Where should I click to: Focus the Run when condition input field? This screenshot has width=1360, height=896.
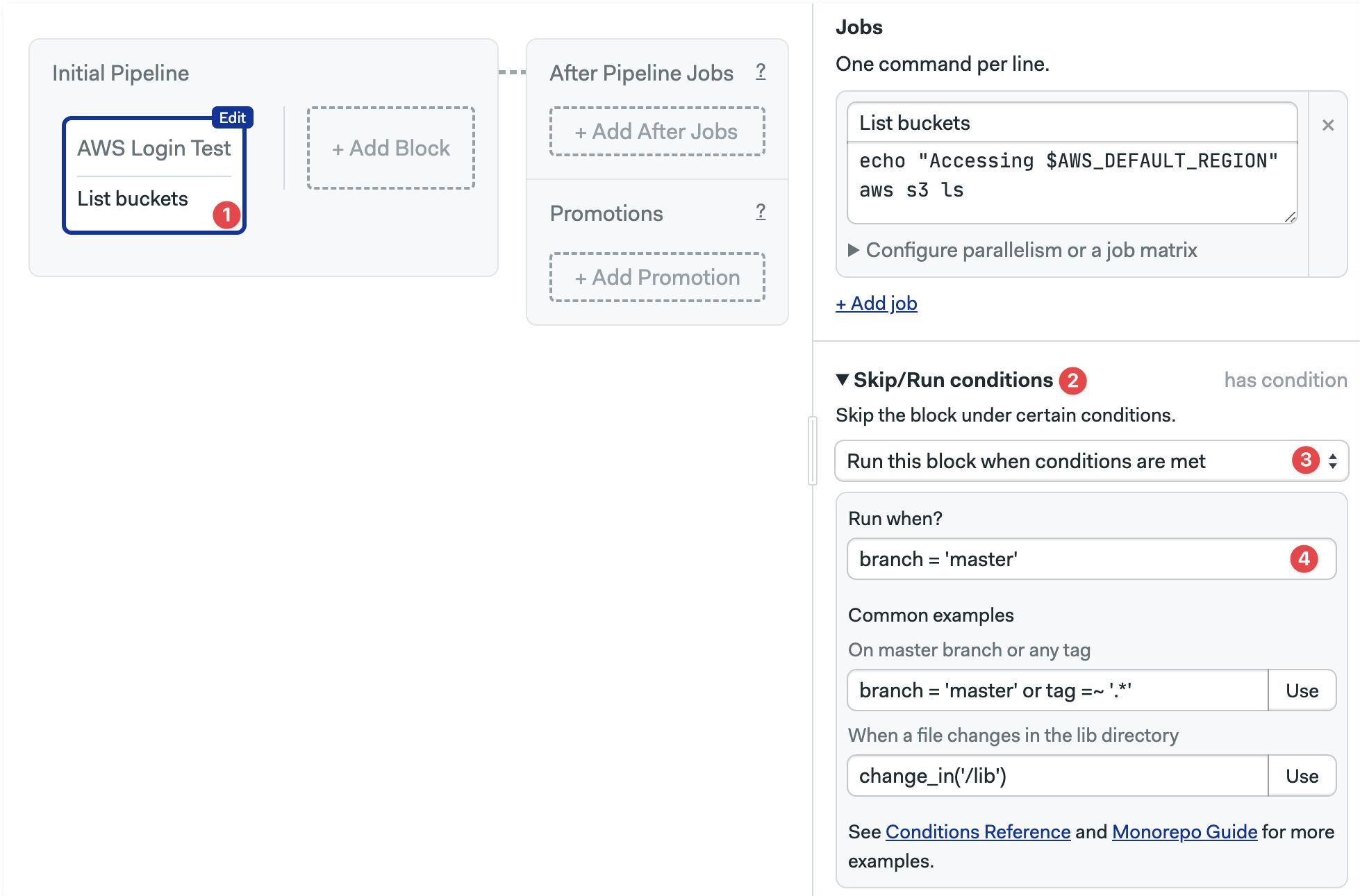click(1091, 559)
